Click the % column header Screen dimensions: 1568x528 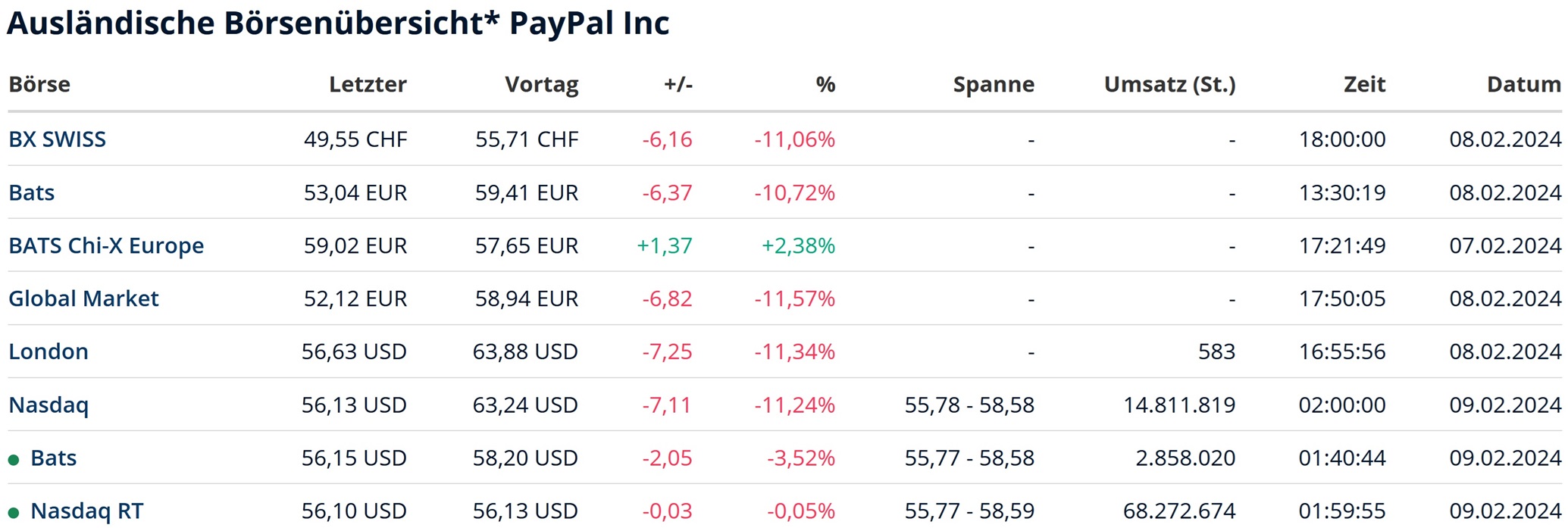(x=825, y=84)
